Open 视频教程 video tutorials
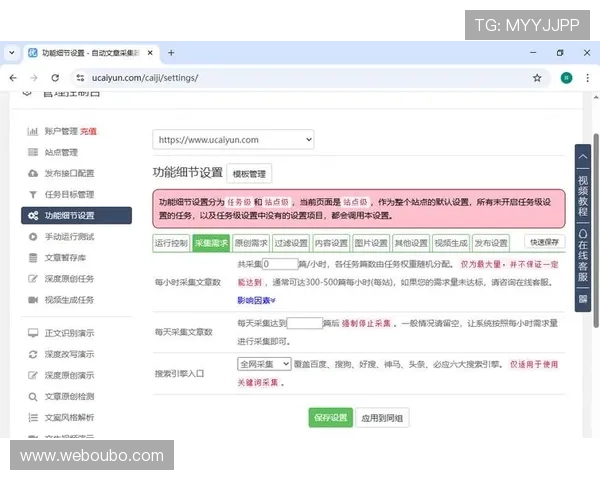The width and height of the screenshot is (600, 480). tap(582, 196)
